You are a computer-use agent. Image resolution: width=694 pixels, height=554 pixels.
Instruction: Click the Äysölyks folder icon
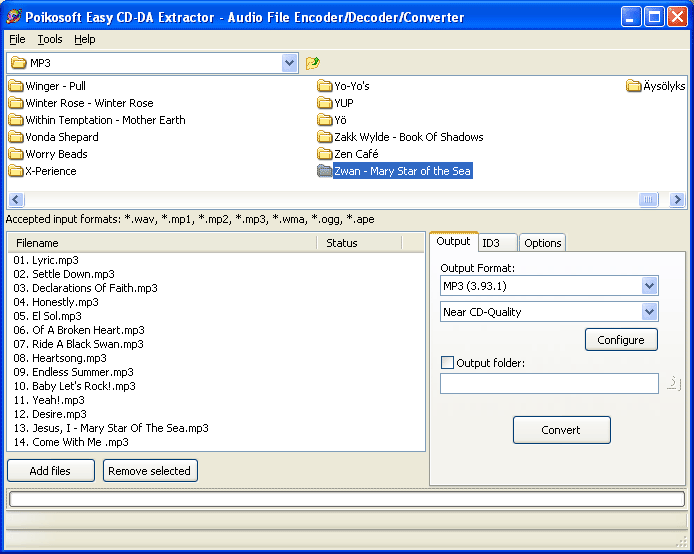point(634,86)
